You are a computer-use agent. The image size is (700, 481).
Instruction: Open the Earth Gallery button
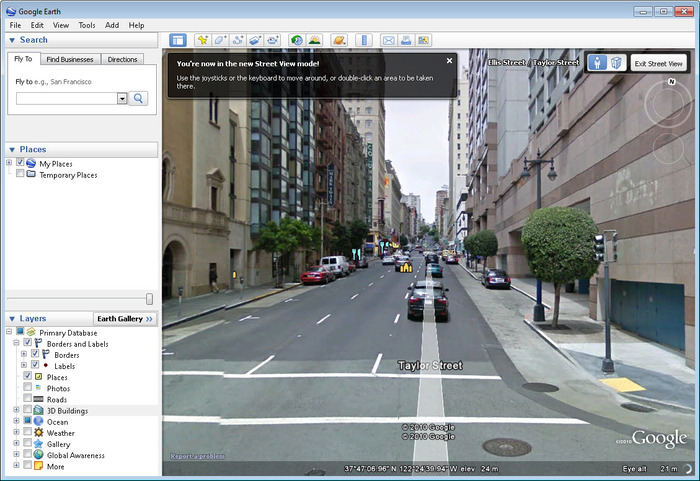tap(125, 318)
